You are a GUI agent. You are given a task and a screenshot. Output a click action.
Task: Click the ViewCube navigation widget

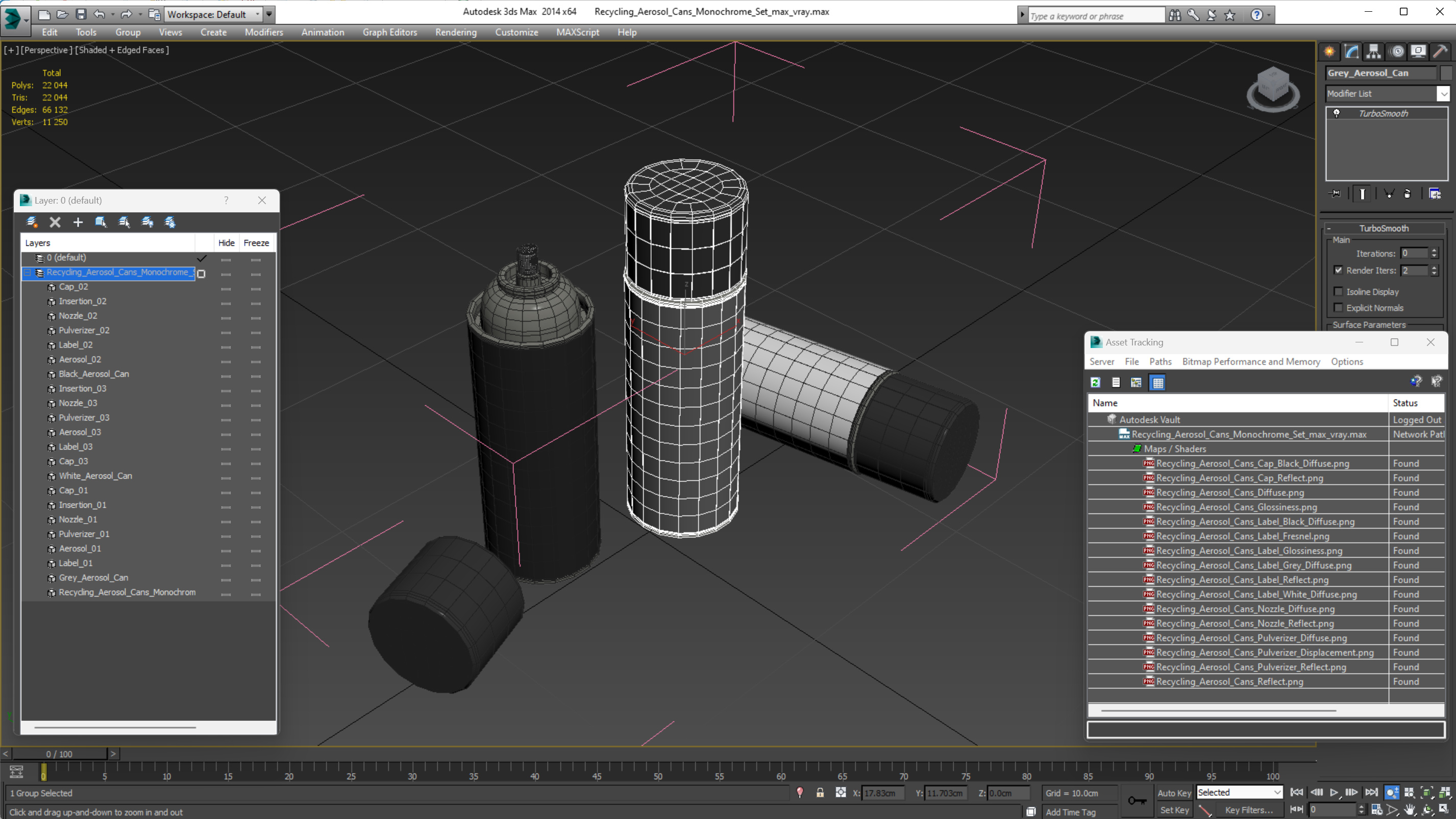pos(1273,90)
